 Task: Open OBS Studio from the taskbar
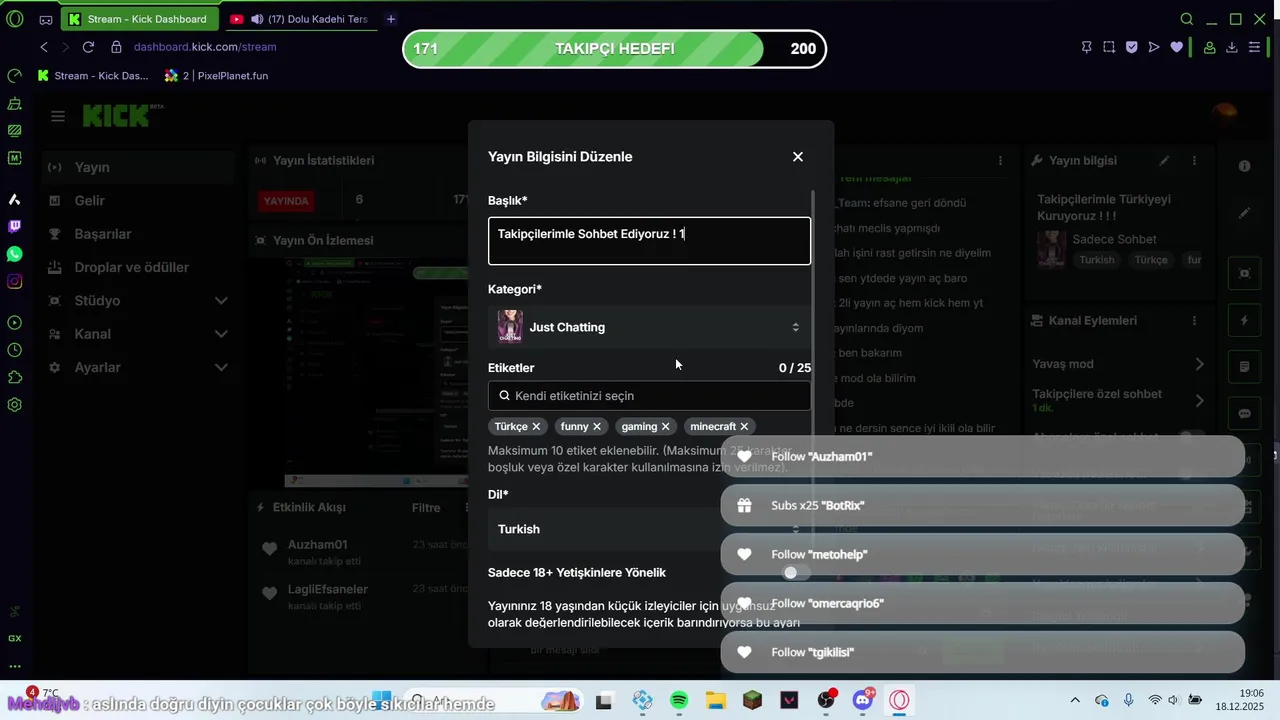pos(826,700)
